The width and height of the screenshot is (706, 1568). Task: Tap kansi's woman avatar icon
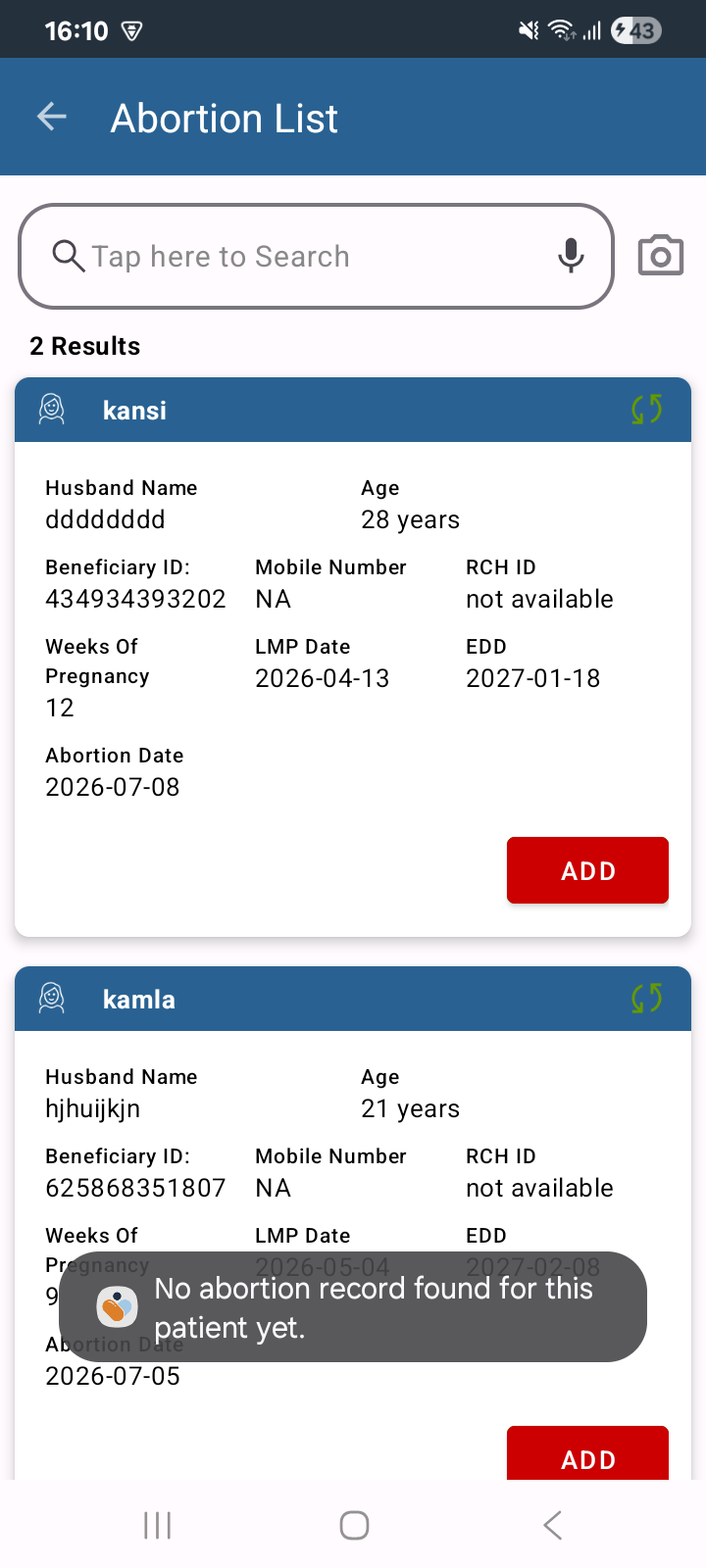pos(52,410)
